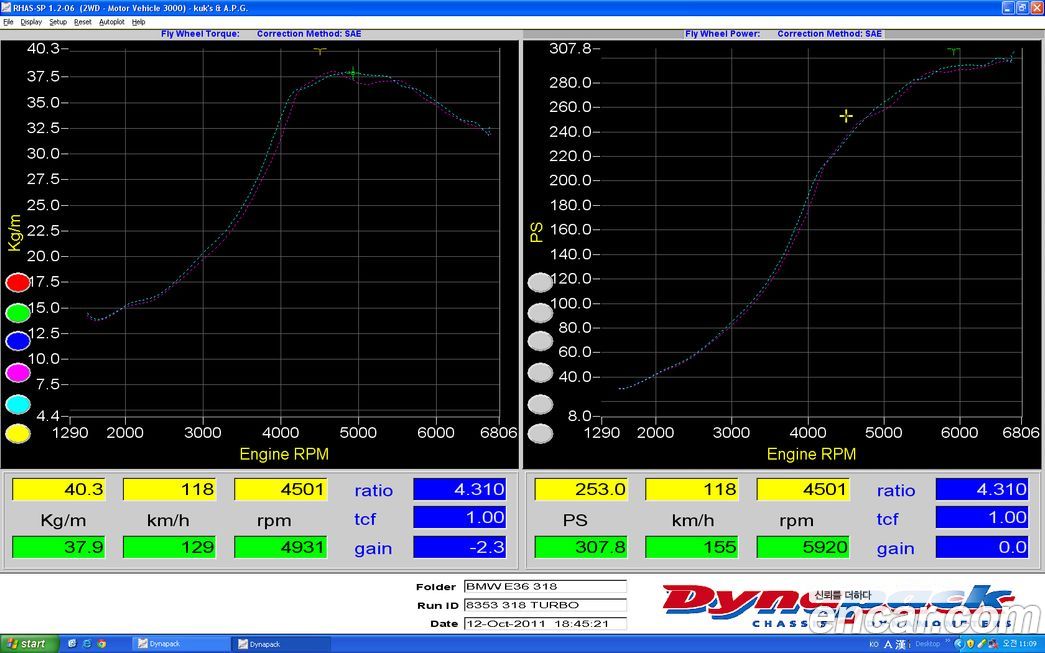Image resolution: width=1045 pixels, height=653 pixels.
Task: Click yellow crosshair cursor on power graph
Action: (846, 116)
